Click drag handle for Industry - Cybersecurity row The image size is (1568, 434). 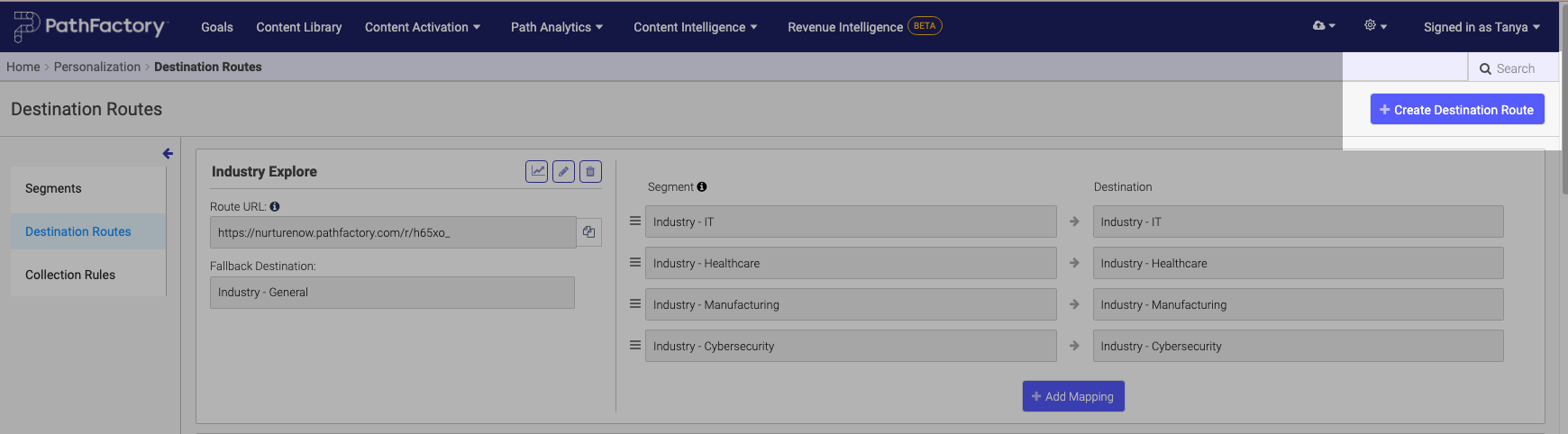click(635, 346)
